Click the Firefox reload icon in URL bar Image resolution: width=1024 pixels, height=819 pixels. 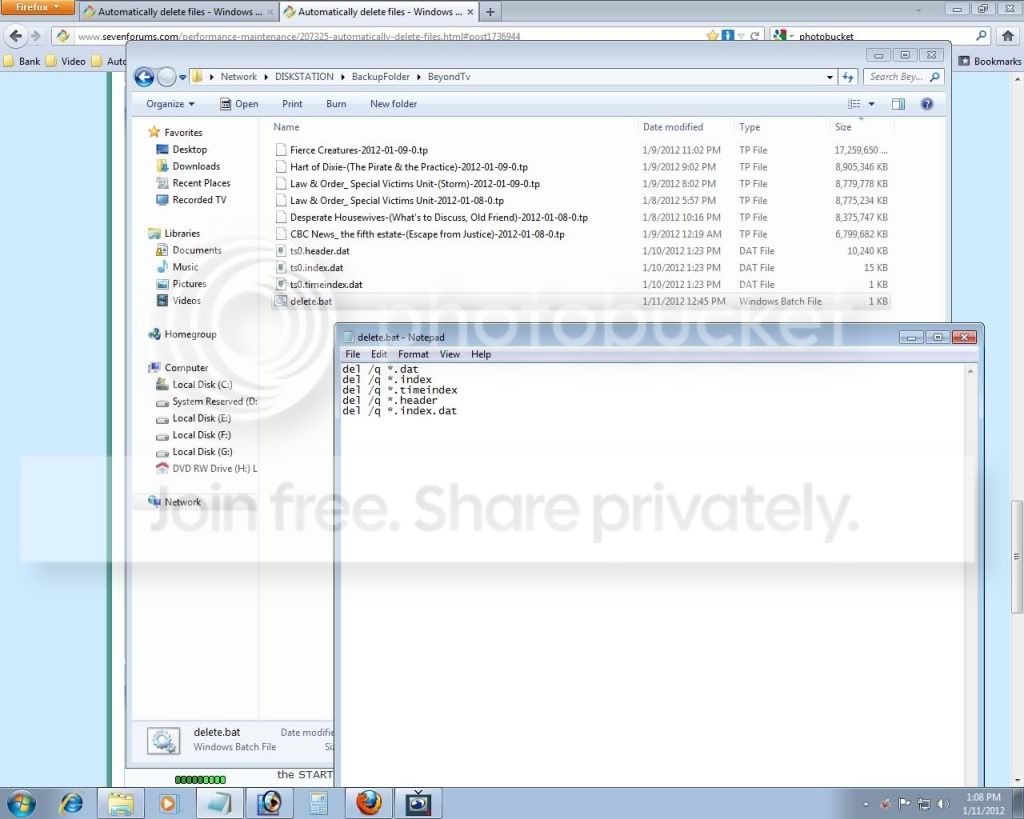(x=755, y=36)
